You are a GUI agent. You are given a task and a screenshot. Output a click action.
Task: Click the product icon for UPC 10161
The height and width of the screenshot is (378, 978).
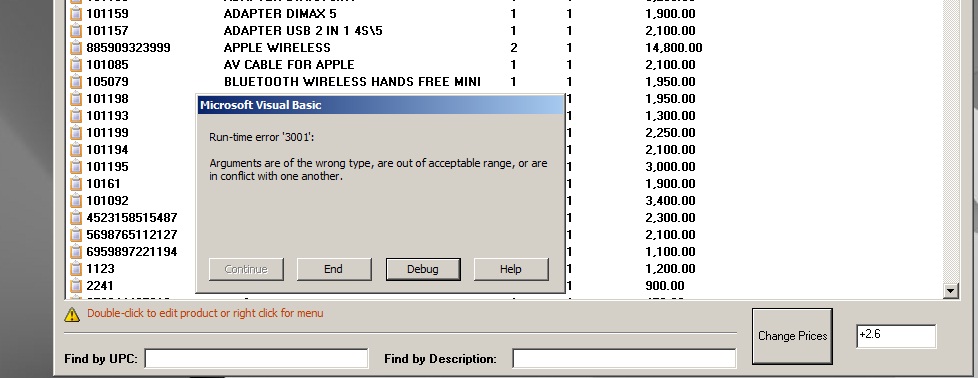(75, 183)
